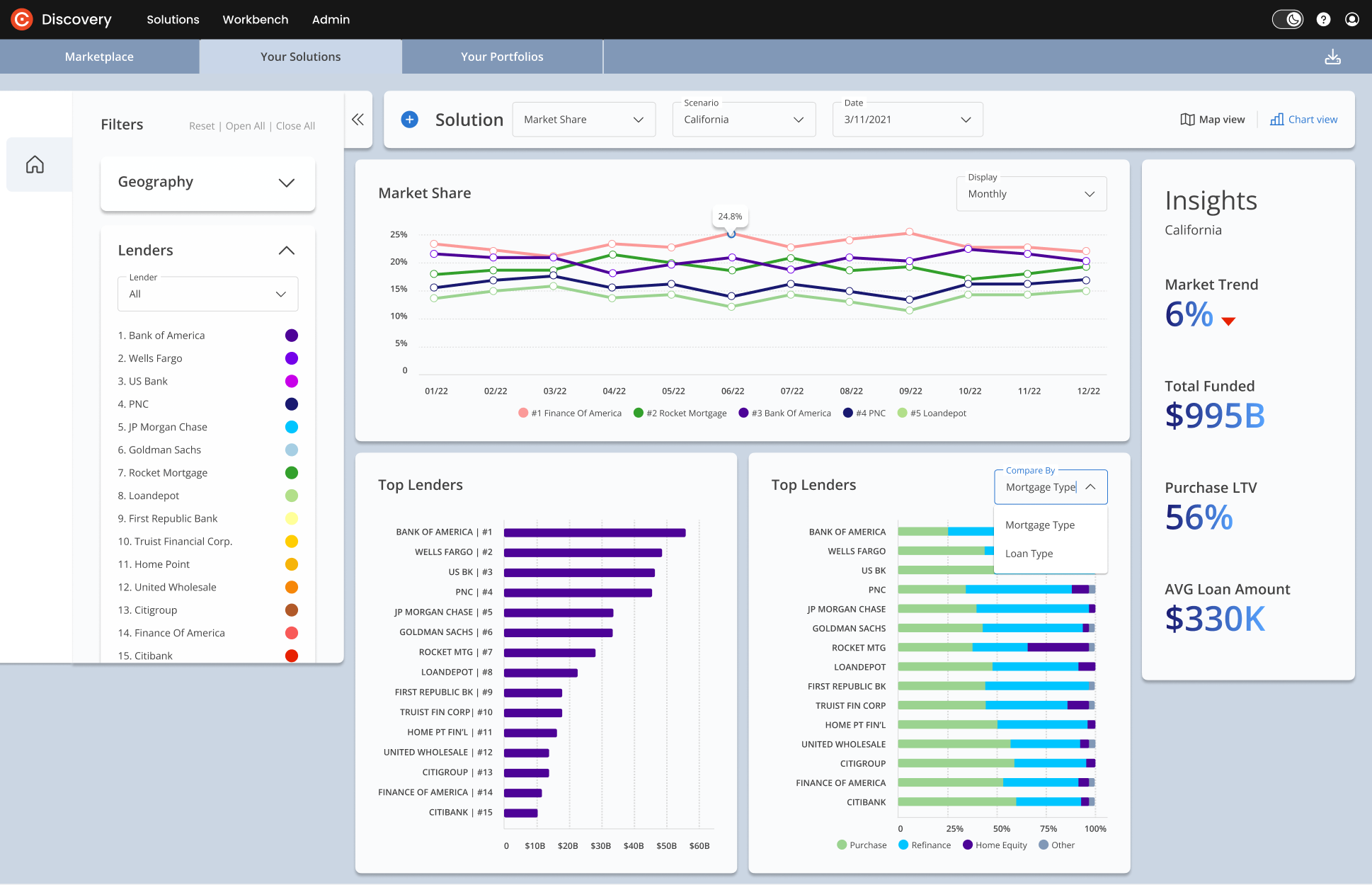The width and height of the screenshot is (1372, 885).
Task: Click Rocket Mortgage green swatch
Action: click(291, 473)
